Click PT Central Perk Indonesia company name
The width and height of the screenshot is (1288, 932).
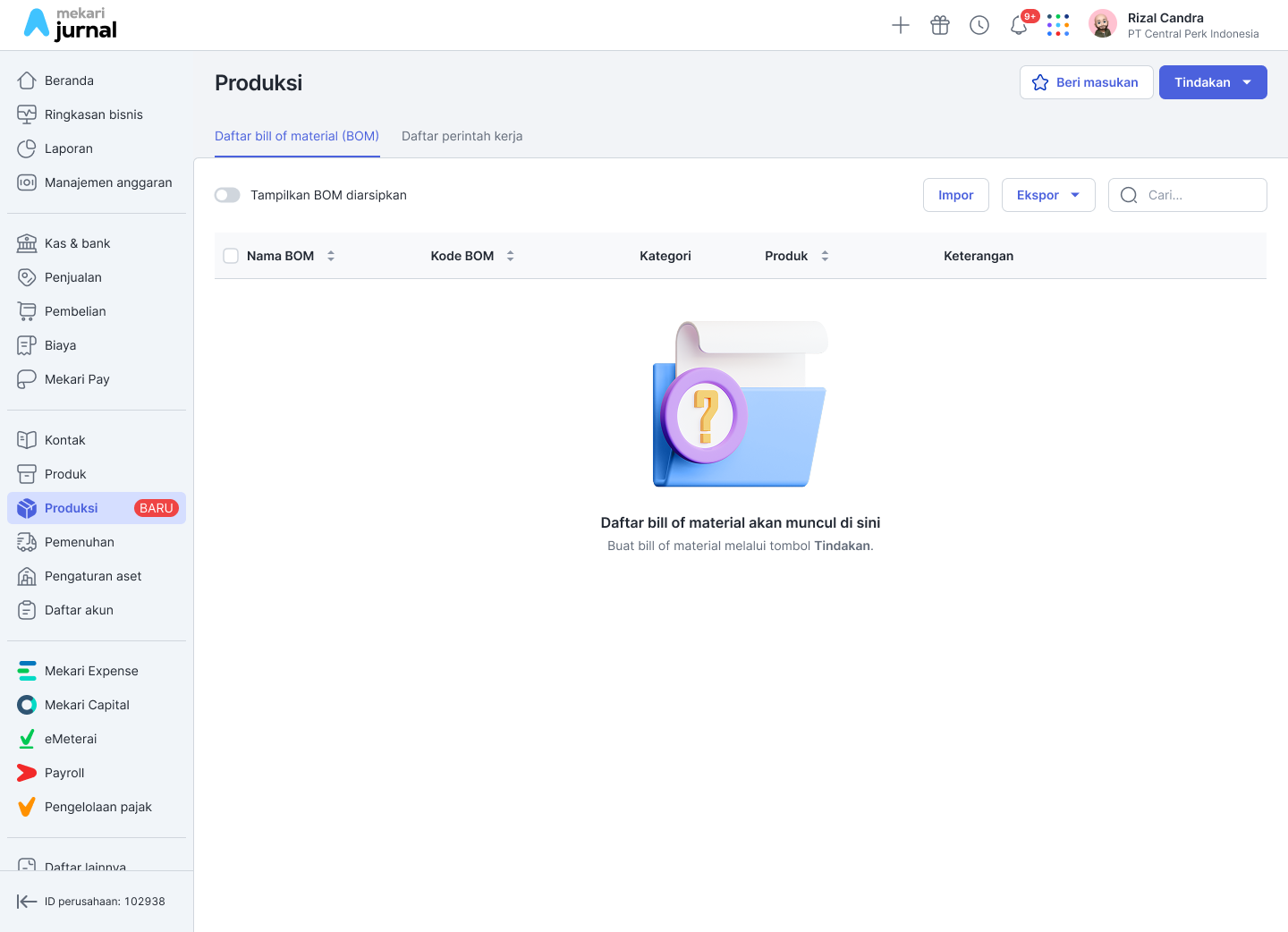pos(1193,34)
